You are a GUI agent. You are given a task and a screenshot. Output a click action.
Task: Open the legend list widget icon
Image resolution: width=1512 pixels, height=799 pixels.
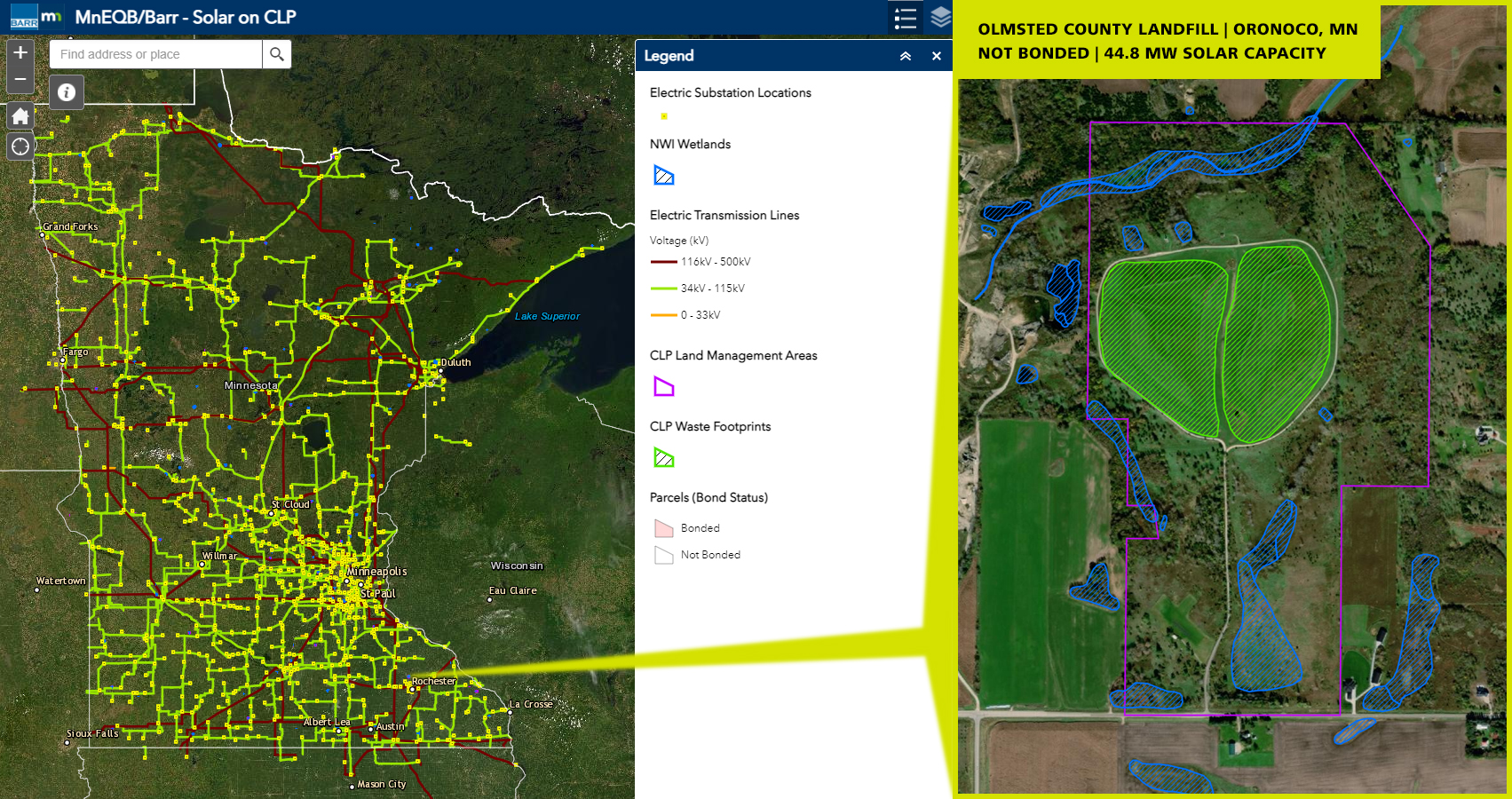pyautogui.click(x=906, y=18)
